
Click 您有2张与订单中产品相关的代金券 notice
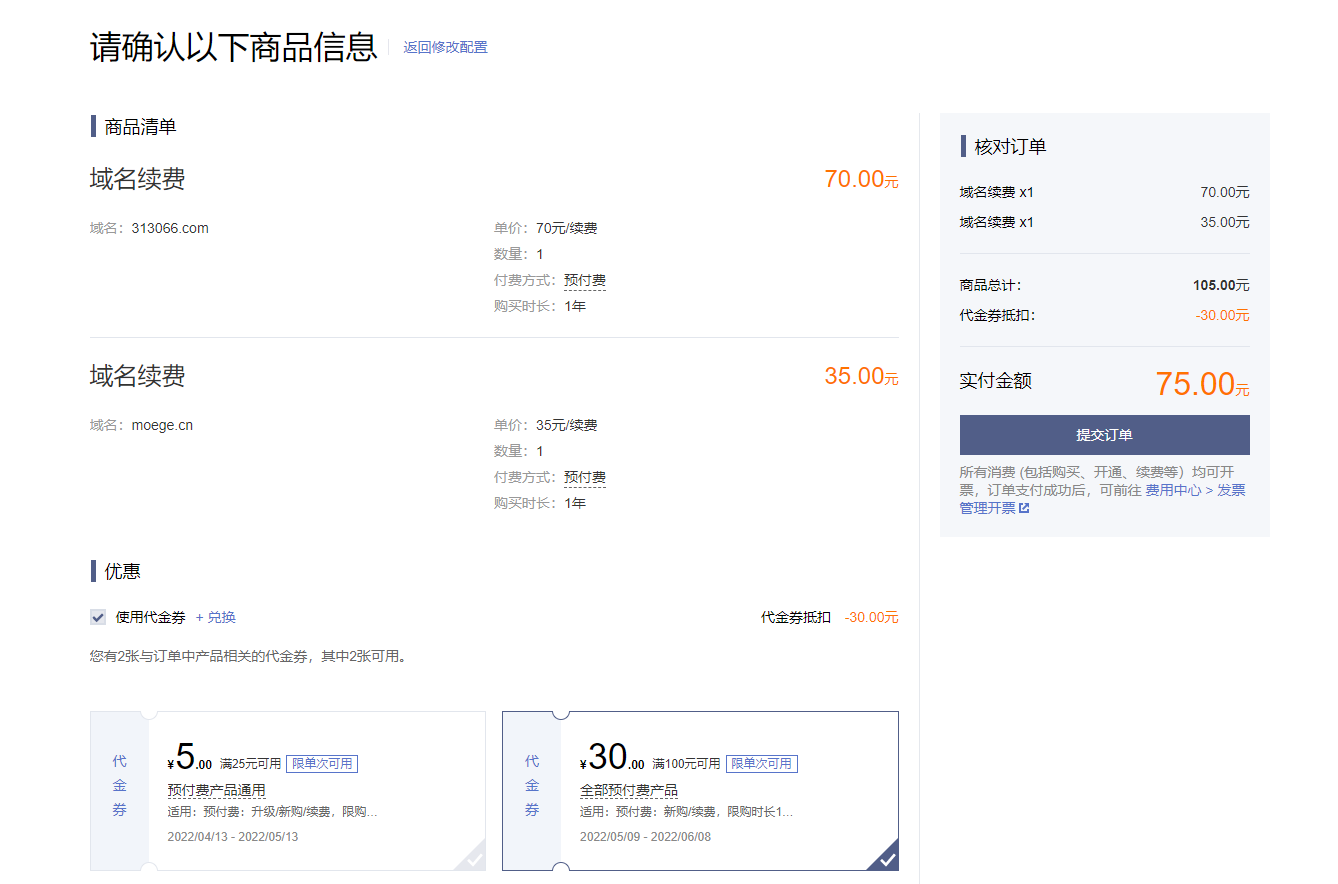coord(250,657)
